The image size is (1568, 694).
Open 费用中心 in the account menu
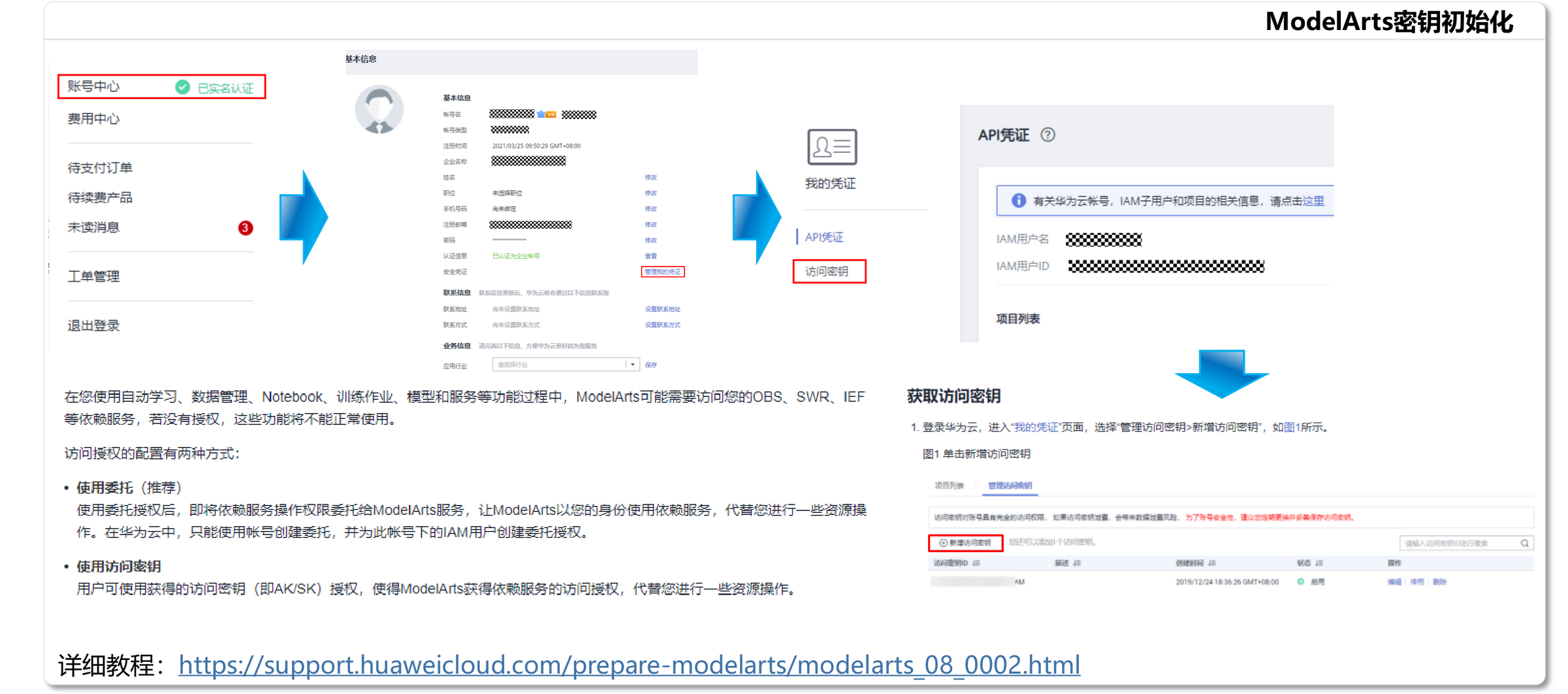[93, 119]
